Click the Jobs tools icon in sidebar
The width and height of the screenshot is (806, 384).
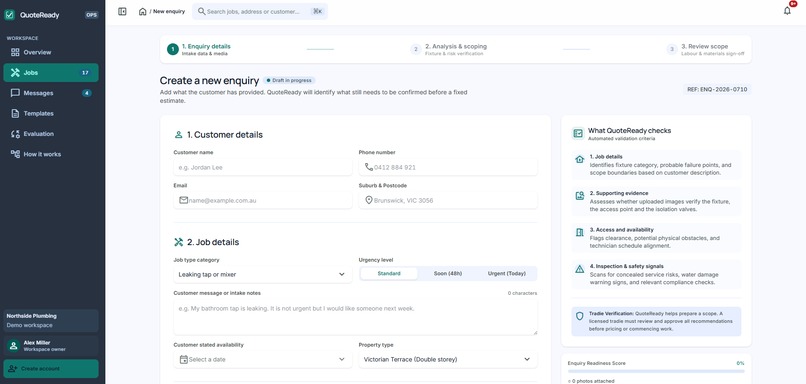15,72
